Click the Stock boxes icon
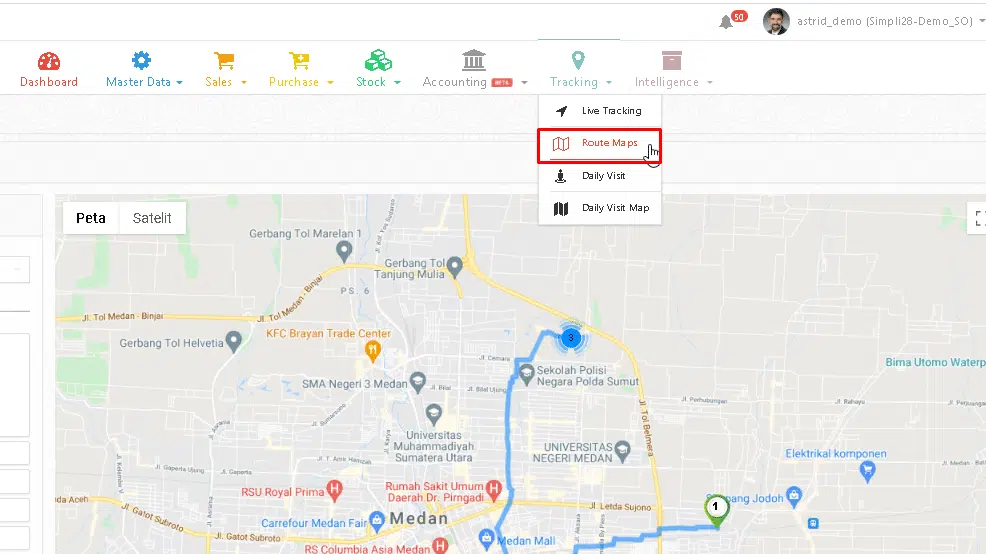This screenshot has height=554, width=986. click(378, 60)
